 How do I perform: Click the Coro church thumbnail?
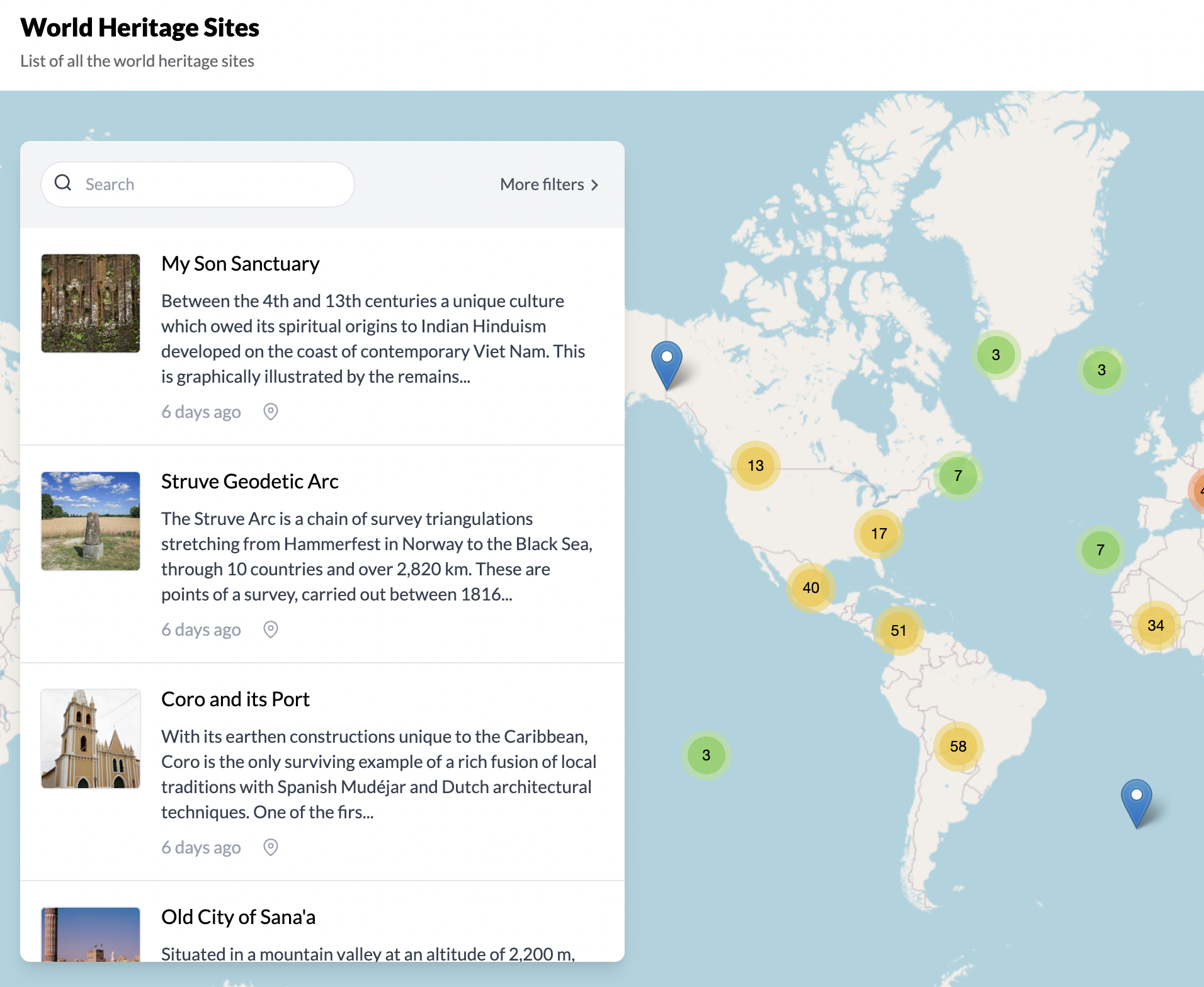coord(90,738)
